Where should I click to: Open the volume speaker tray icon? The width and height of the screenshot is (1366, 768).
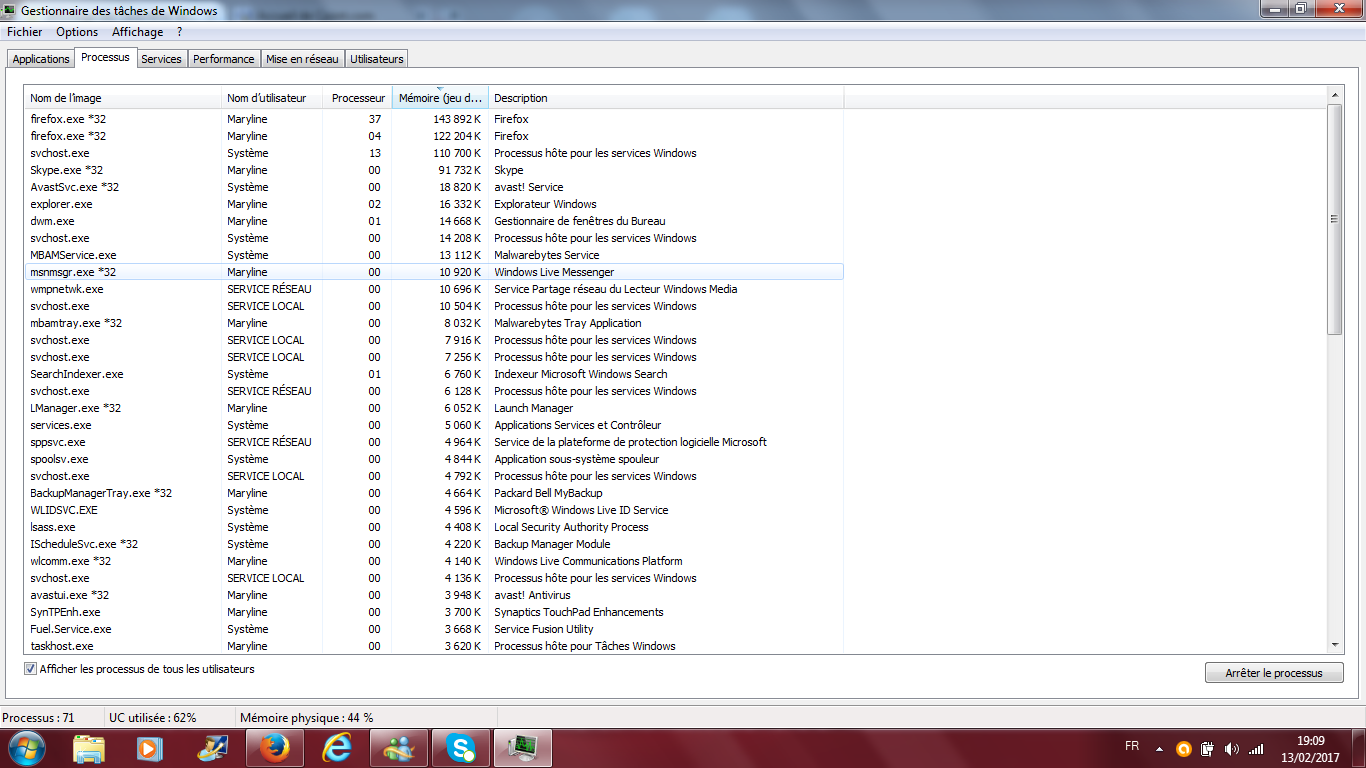coord(1232,748)
